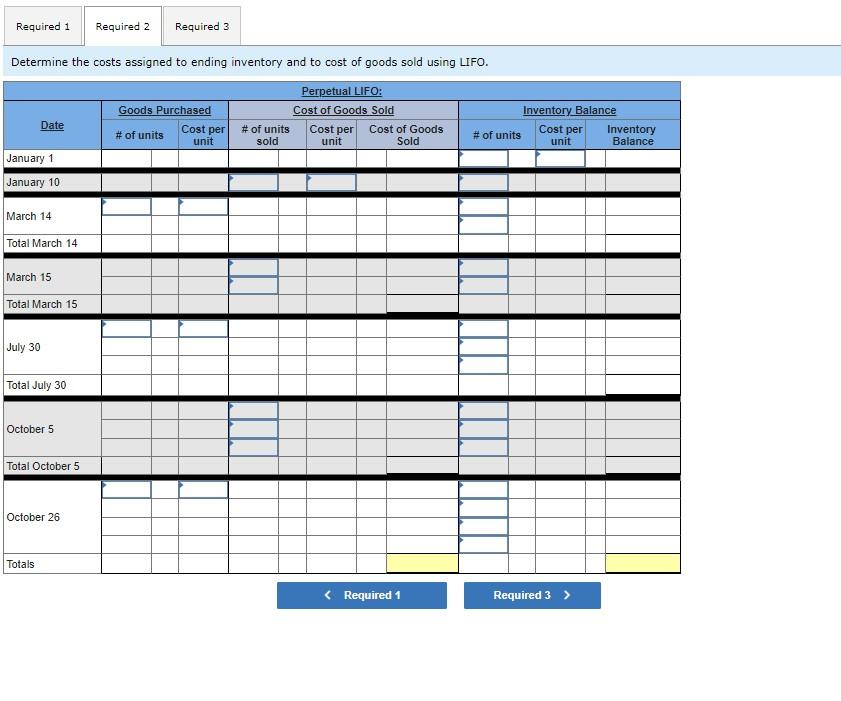This screenshot has width=841, height=701.
Task: Advance using the Required 3 button
Action: tap(532, 595)
